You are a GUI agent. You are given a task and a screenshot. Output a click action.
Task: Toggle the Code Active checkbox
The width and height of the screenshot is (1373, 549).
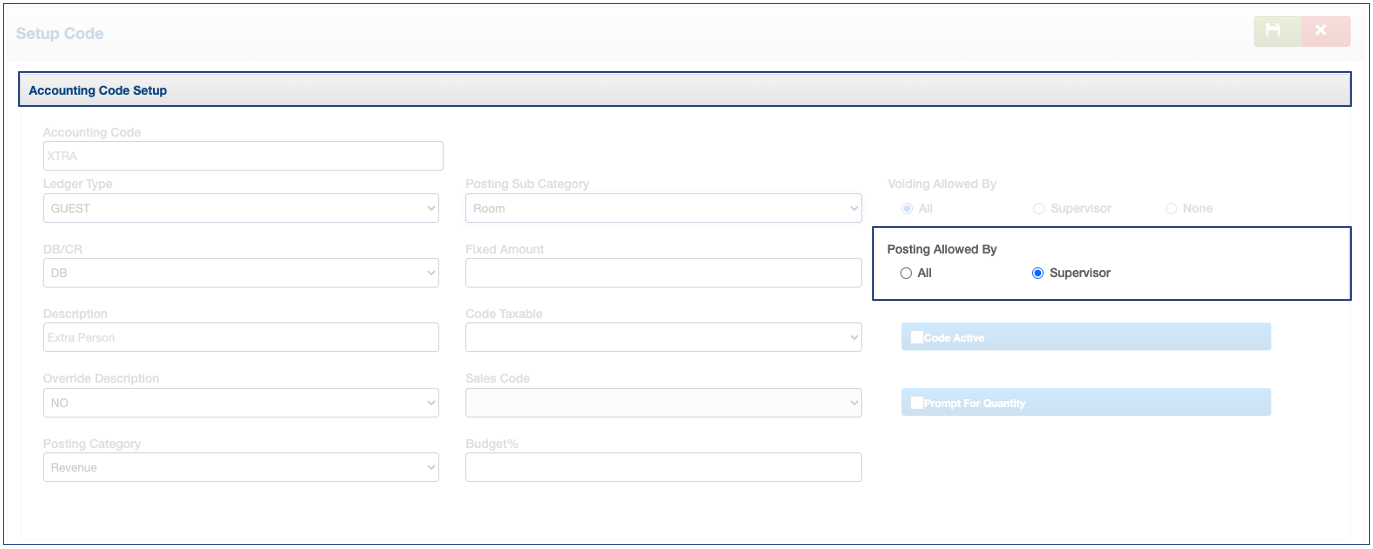[x=917, y=337]
